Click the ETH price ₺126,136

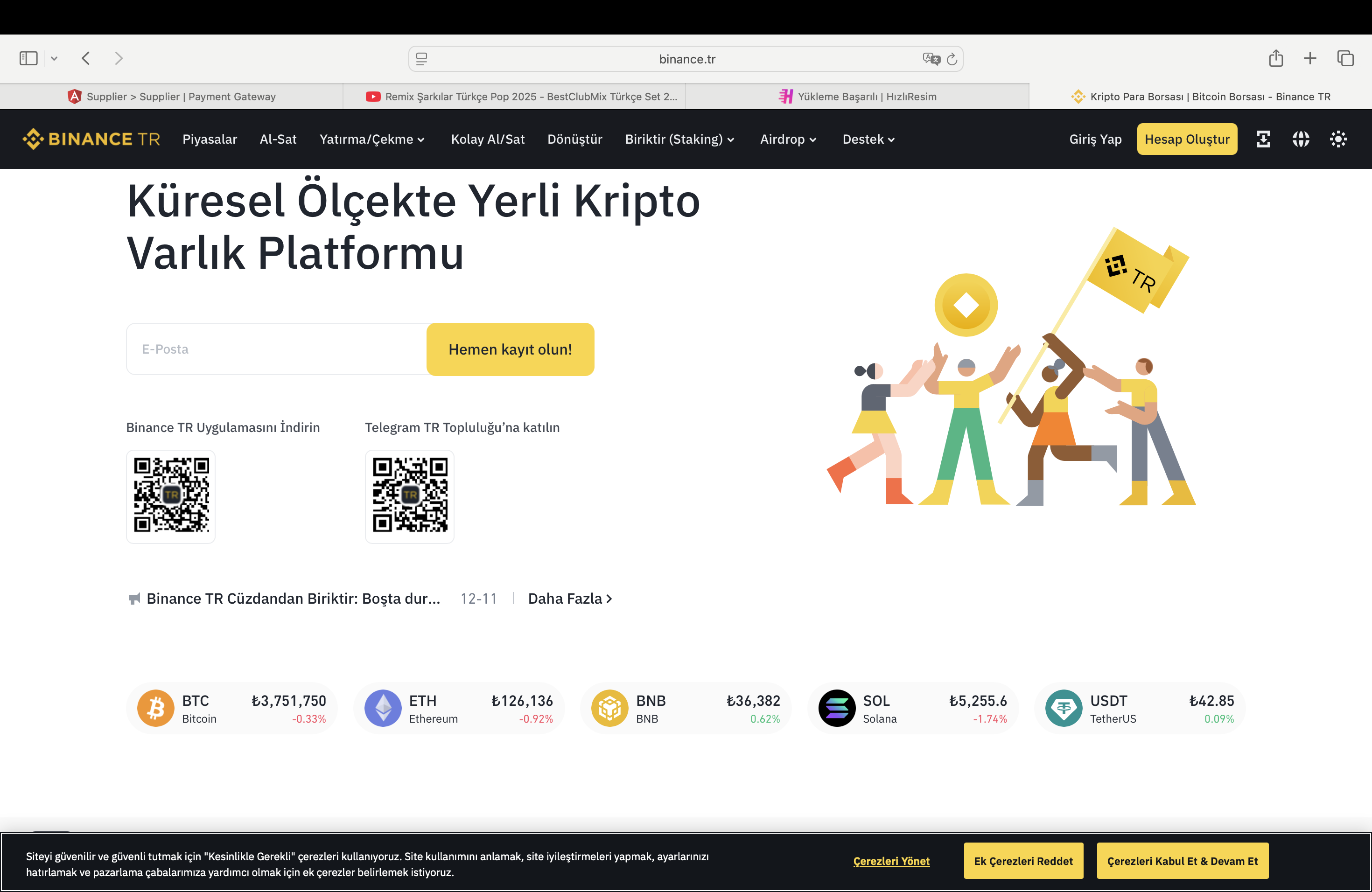click(522, 701)
